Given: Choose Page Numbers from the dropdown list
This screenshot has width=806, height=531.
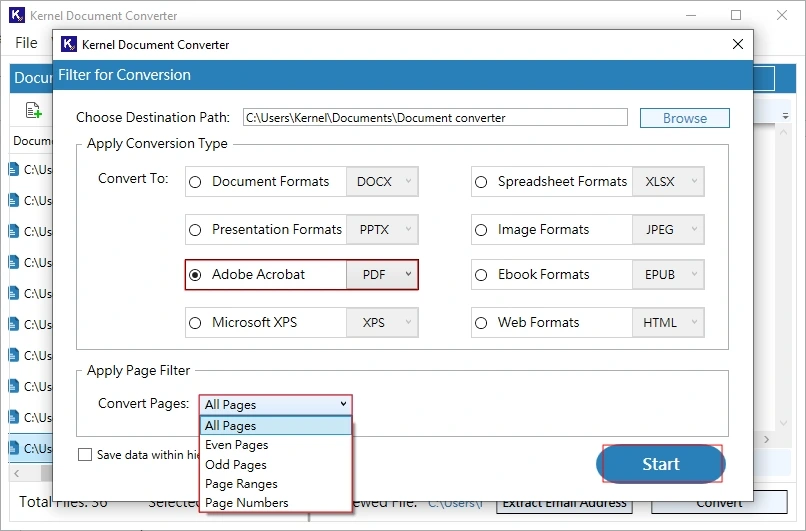Looking at the screenshot, I should click(276, 503).
